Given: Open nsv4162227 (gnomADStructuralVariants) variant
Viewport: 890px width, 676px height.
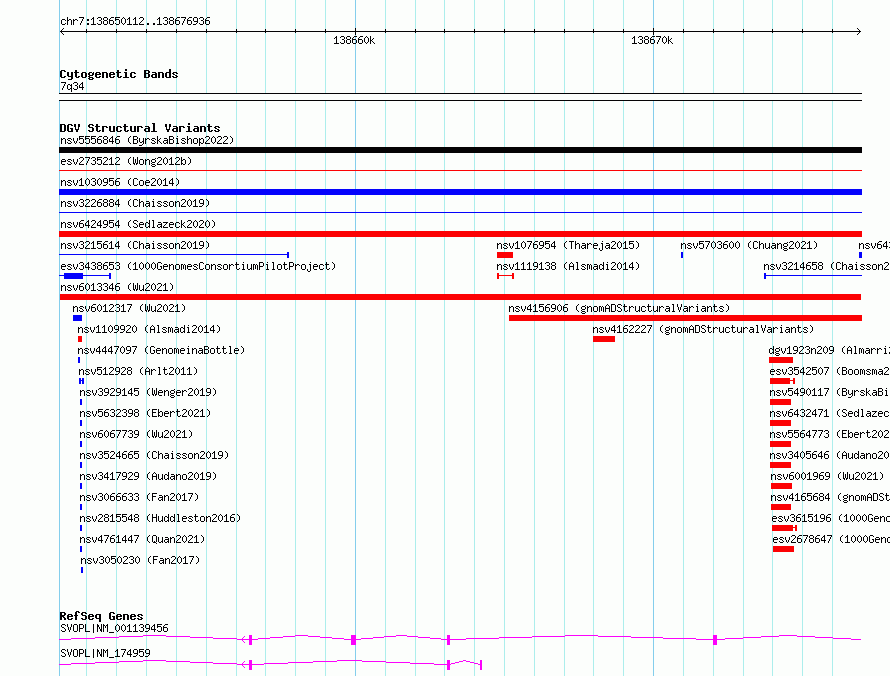Looking at the screenshot, I should tap(703, 329).
